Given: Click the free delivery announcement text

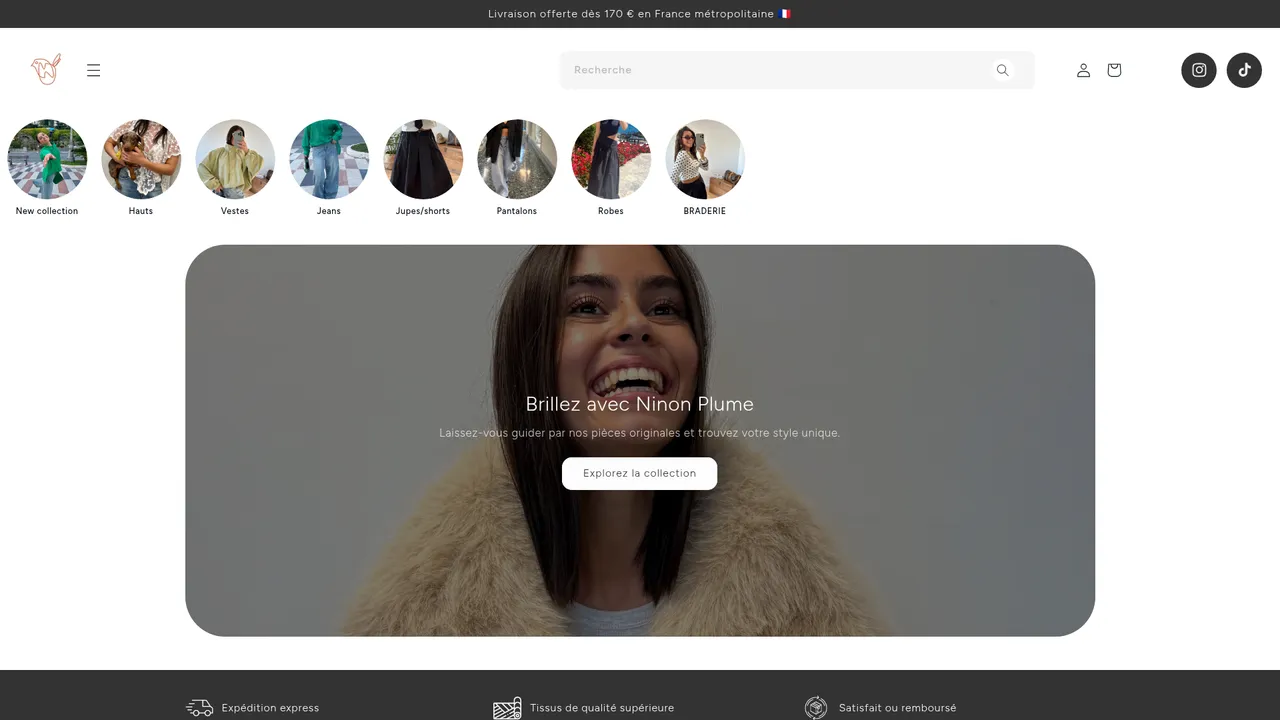Looking at the screenshot, I should click(639, 14).
